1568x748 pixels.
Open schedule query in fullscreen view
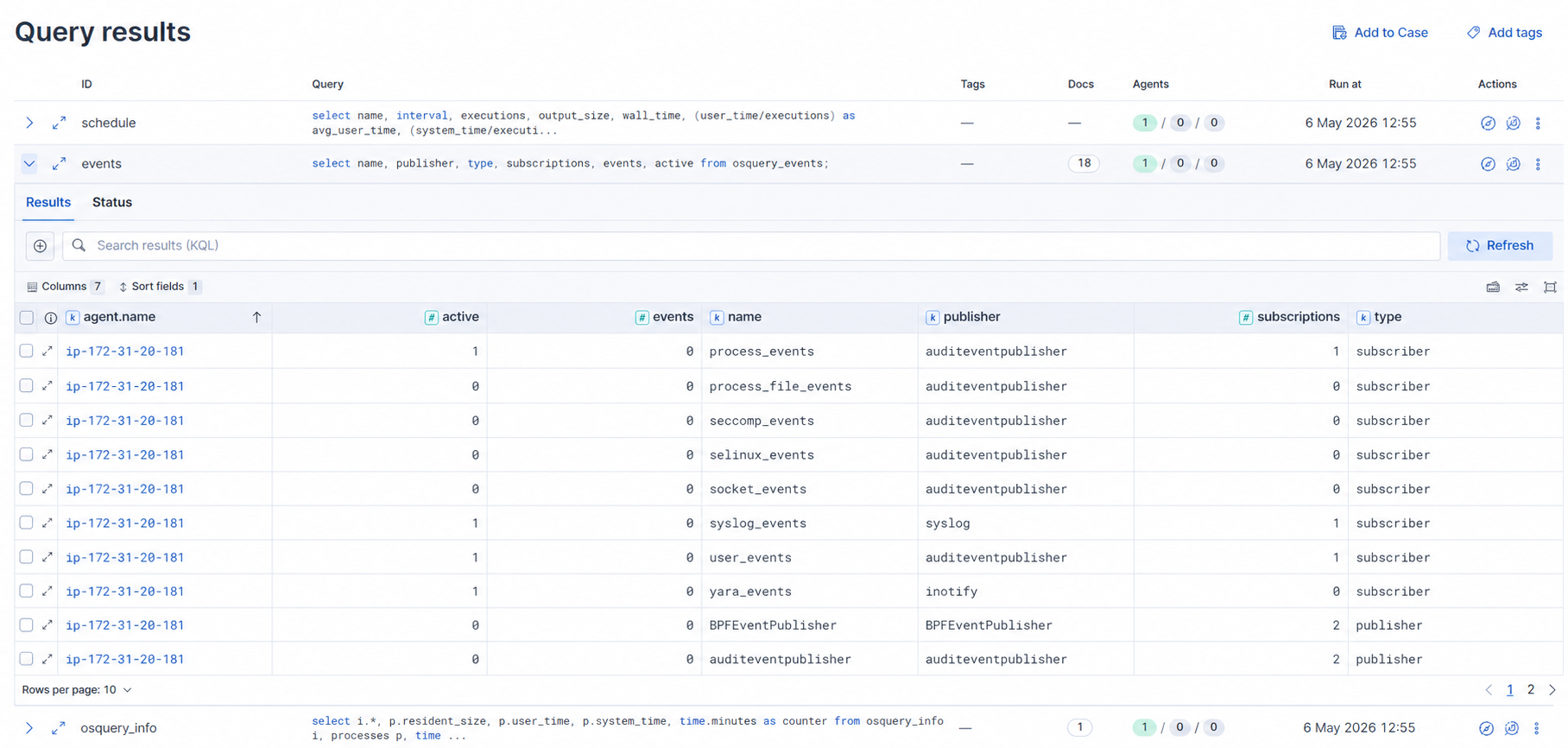click(x=59, y=123)
